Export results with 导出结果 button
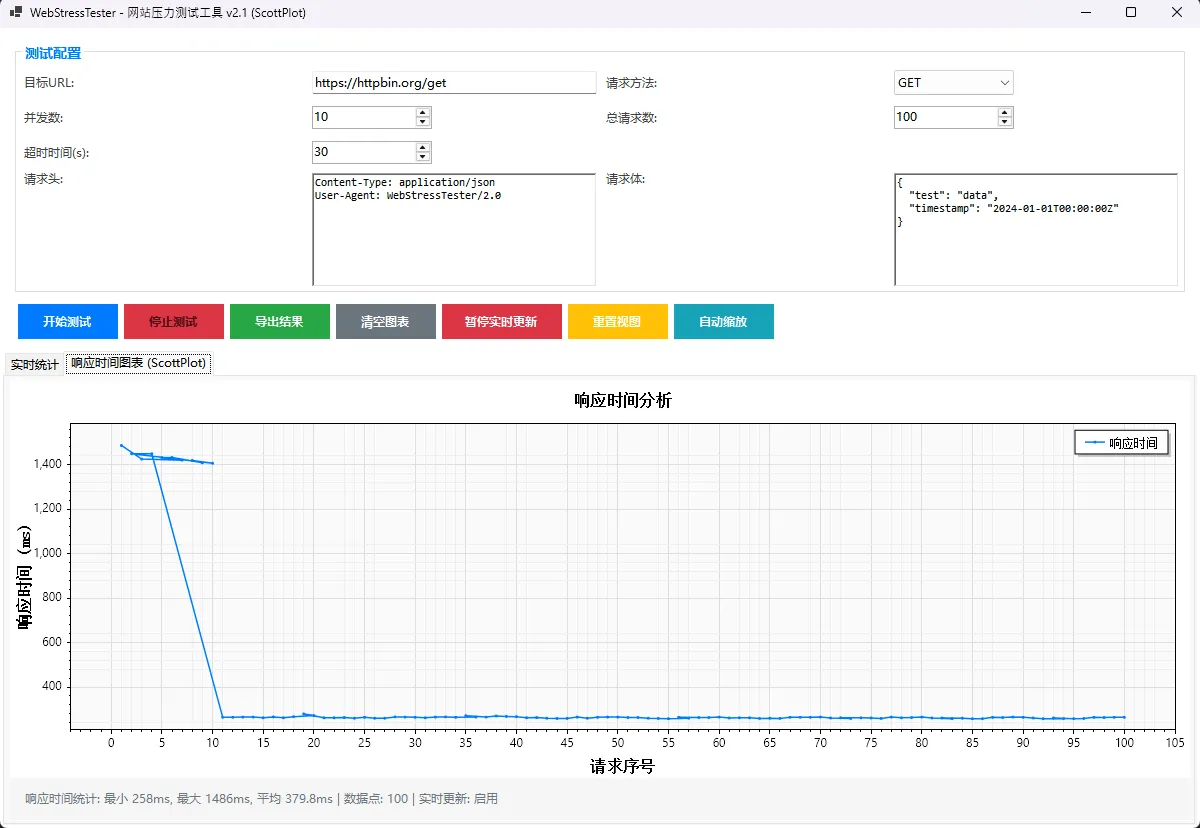 click(x=279, y=322)
